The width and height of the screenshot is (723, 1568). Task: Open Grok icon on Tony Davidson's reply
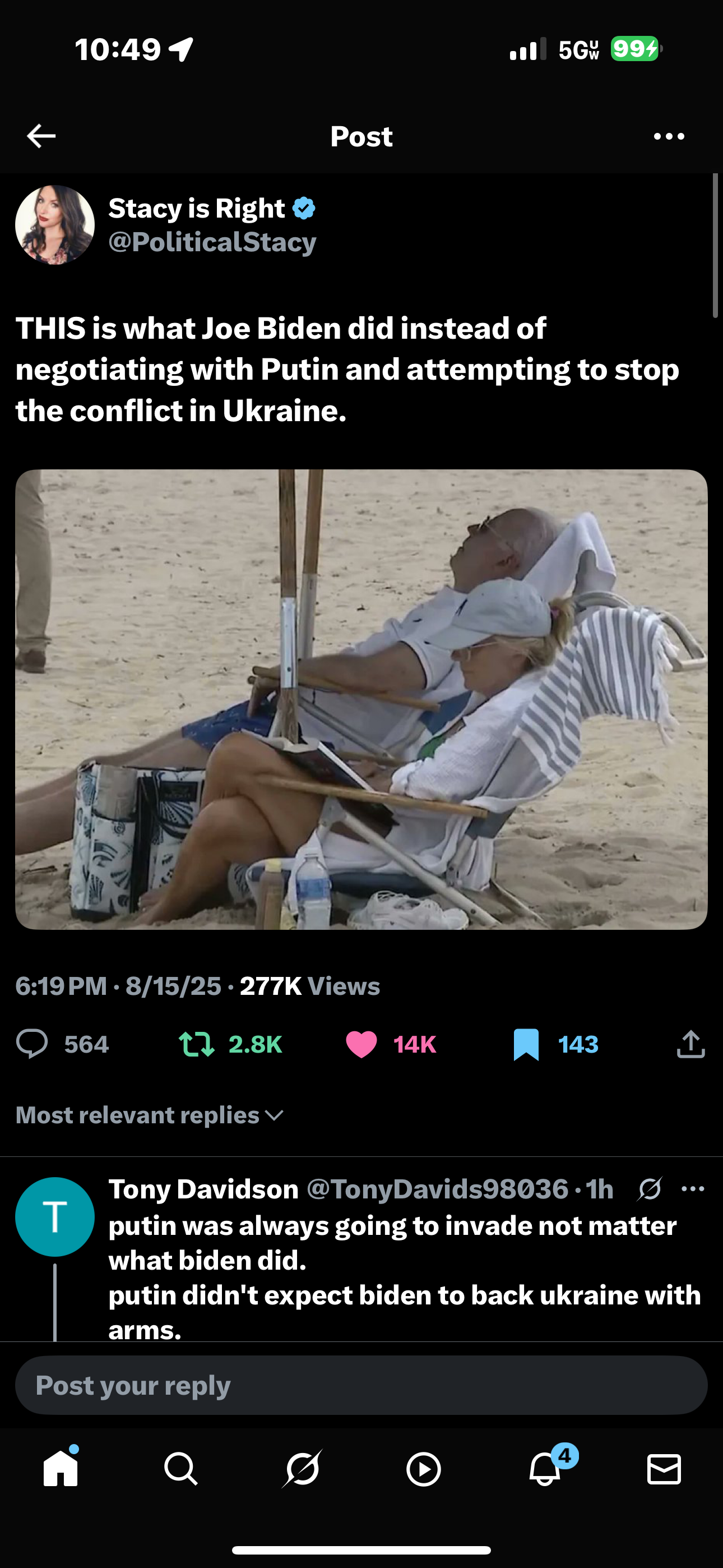pos(650,1189)
